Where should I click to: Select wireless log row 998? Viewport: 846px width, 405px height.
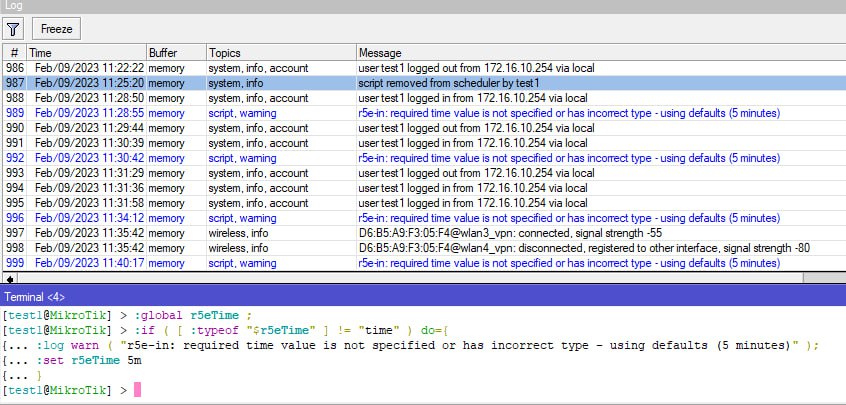(x=424, y=248)
